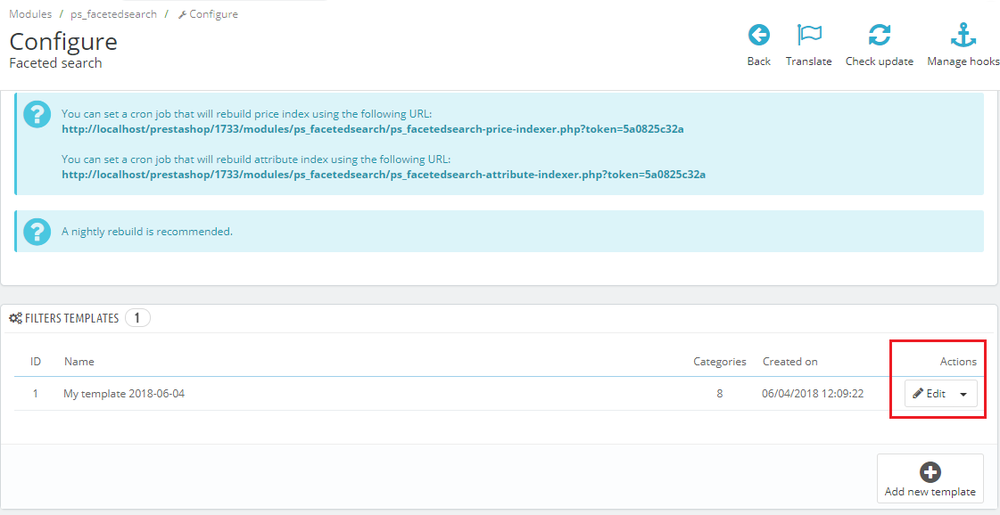Click the FILTERS TEMPLATES panel heading
The height and width of the screenshot is (515, 1000).
click(71, 318)
